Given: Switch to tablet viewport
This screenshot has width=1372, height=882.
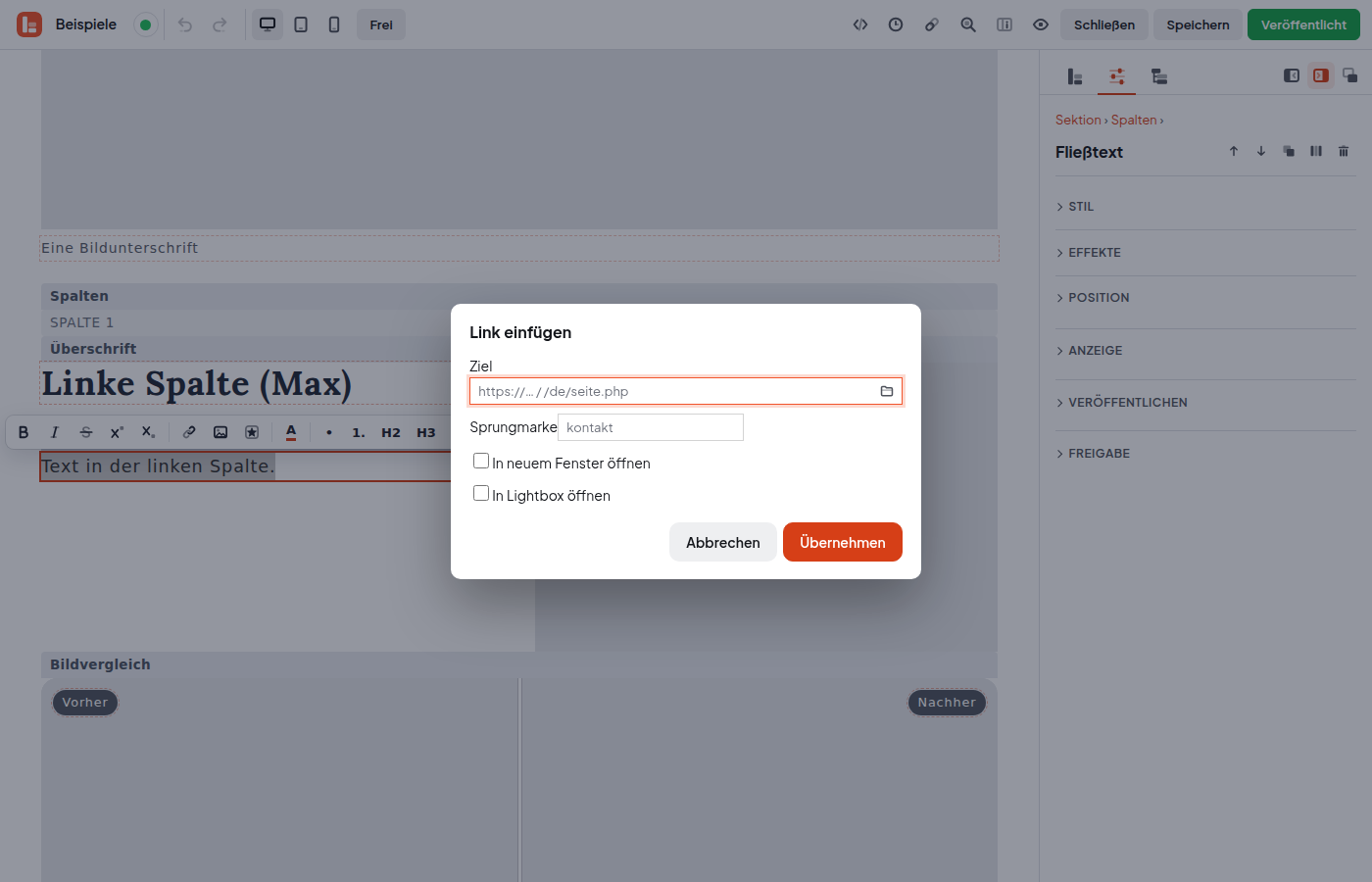Looking at the screenshot, I should 301,24.
